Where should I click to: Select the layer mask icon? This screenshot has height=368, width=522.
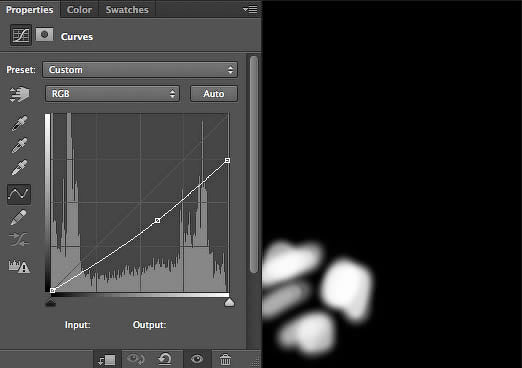pos(44,34)
